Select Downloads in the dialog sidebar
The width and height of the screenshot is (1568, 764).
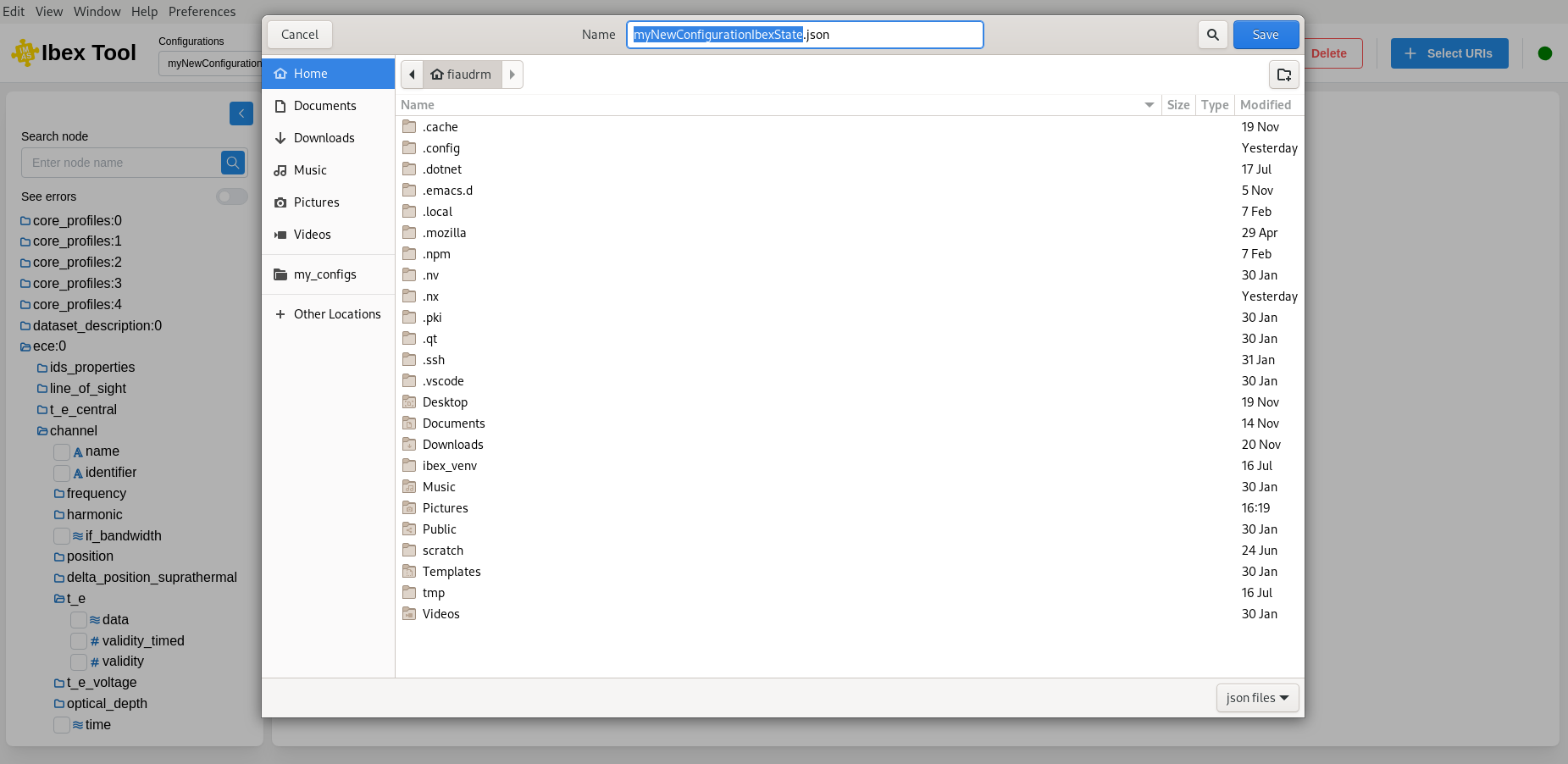[324, 137]
